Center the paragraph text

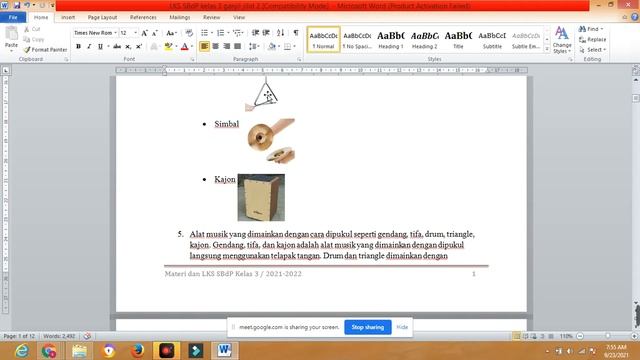click(x=216, y=47)
